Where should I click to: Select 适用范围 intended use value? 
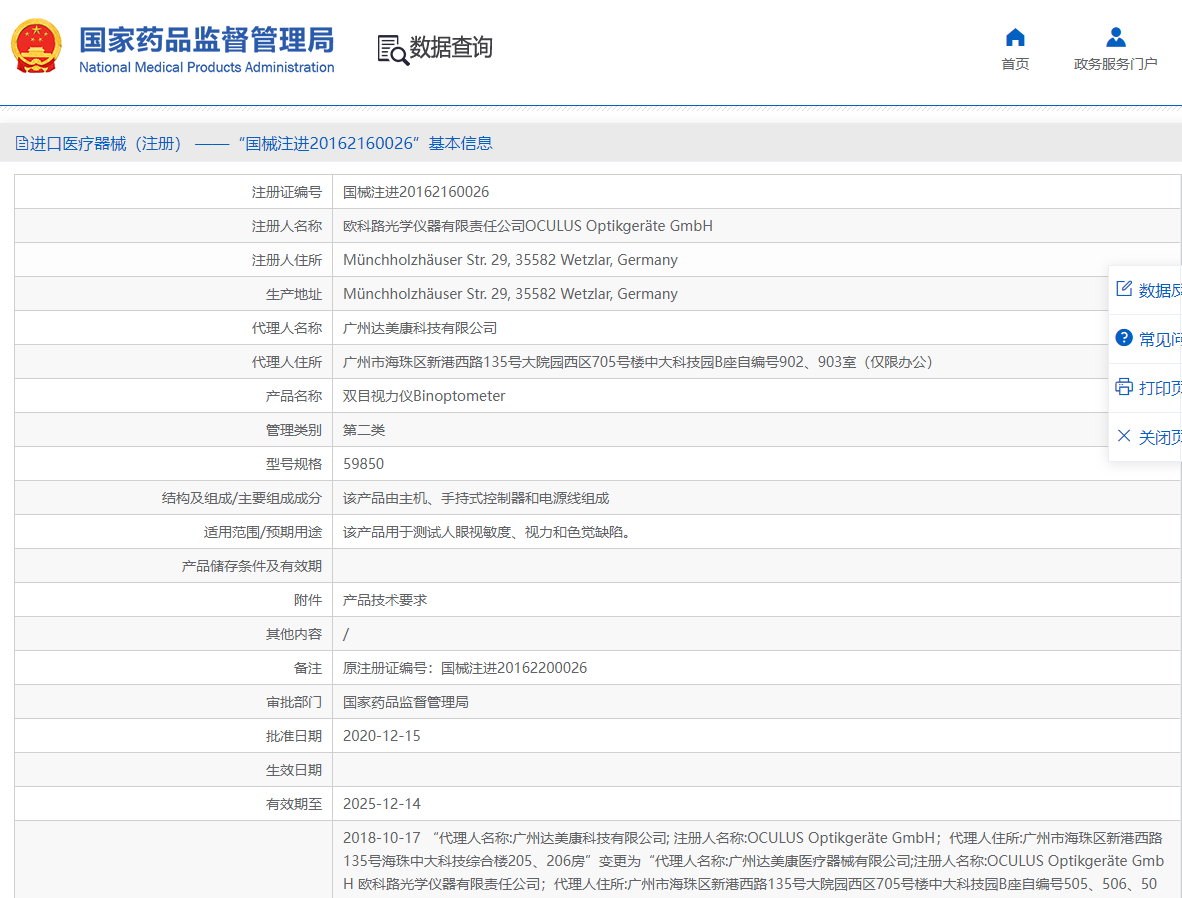coord(489,532)
